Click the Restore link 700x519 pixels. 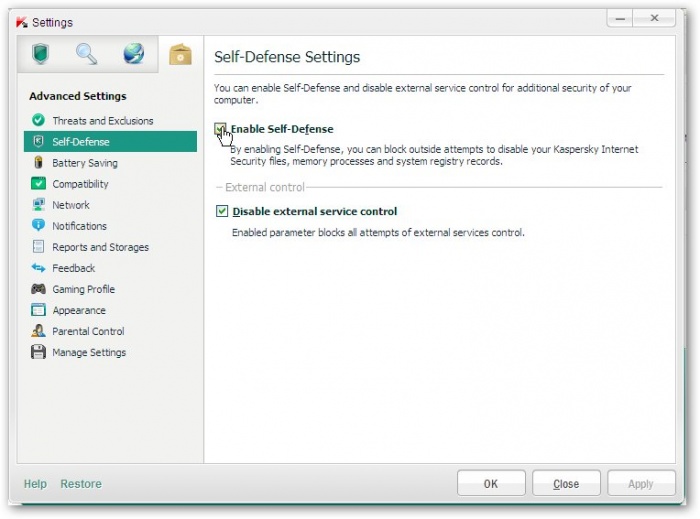[81, 484]
